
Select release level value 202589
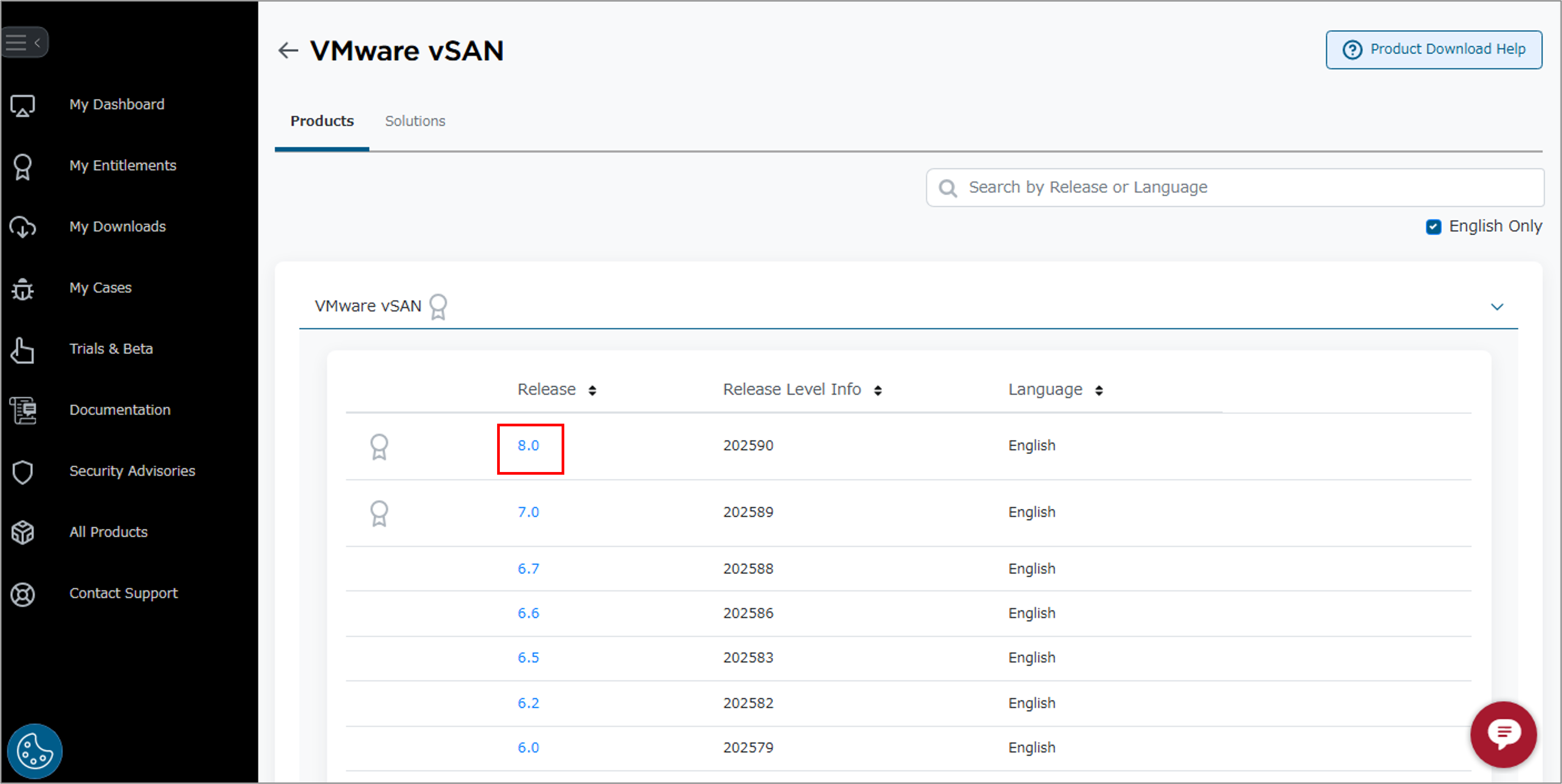point(748,512)
